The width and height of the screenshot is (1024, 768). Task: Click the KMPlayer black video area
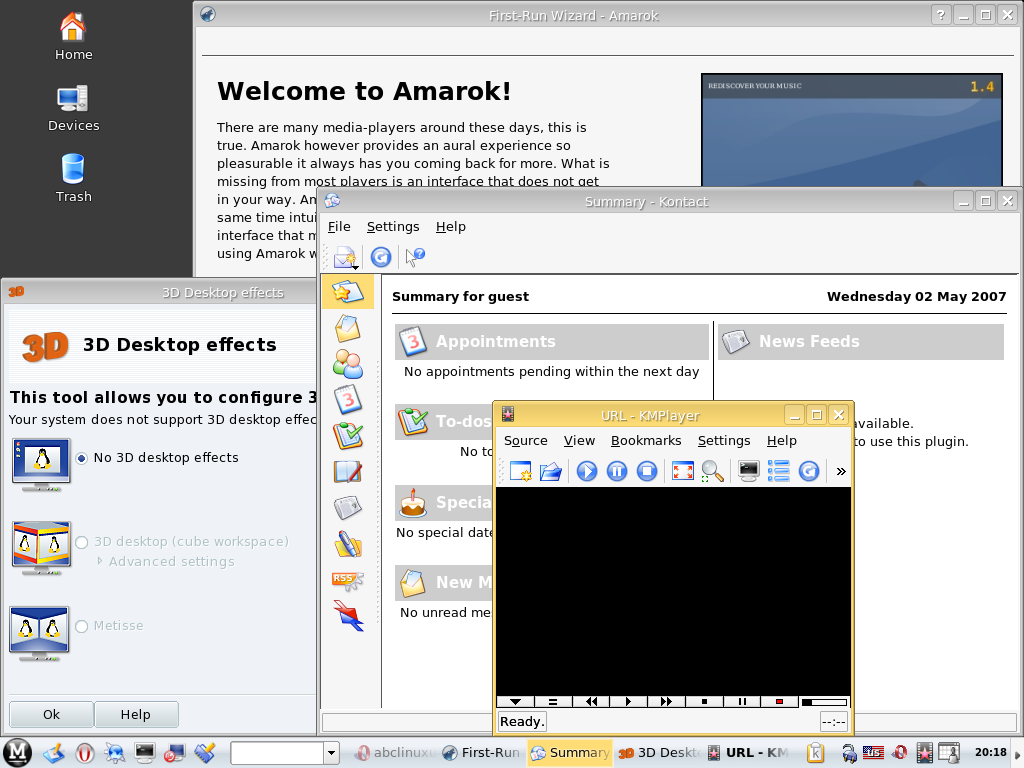tap(673, 591)
